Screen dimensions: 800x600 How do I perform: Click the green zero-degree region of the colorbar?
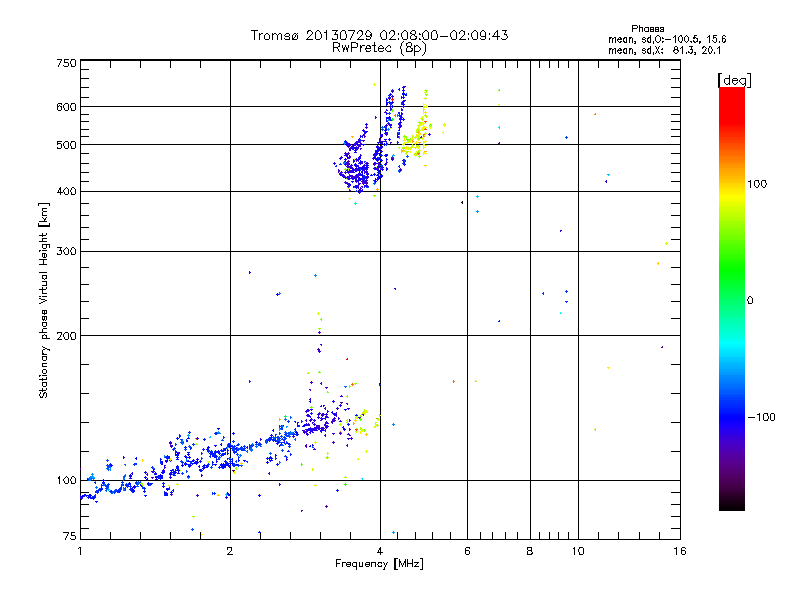(731, 300)
